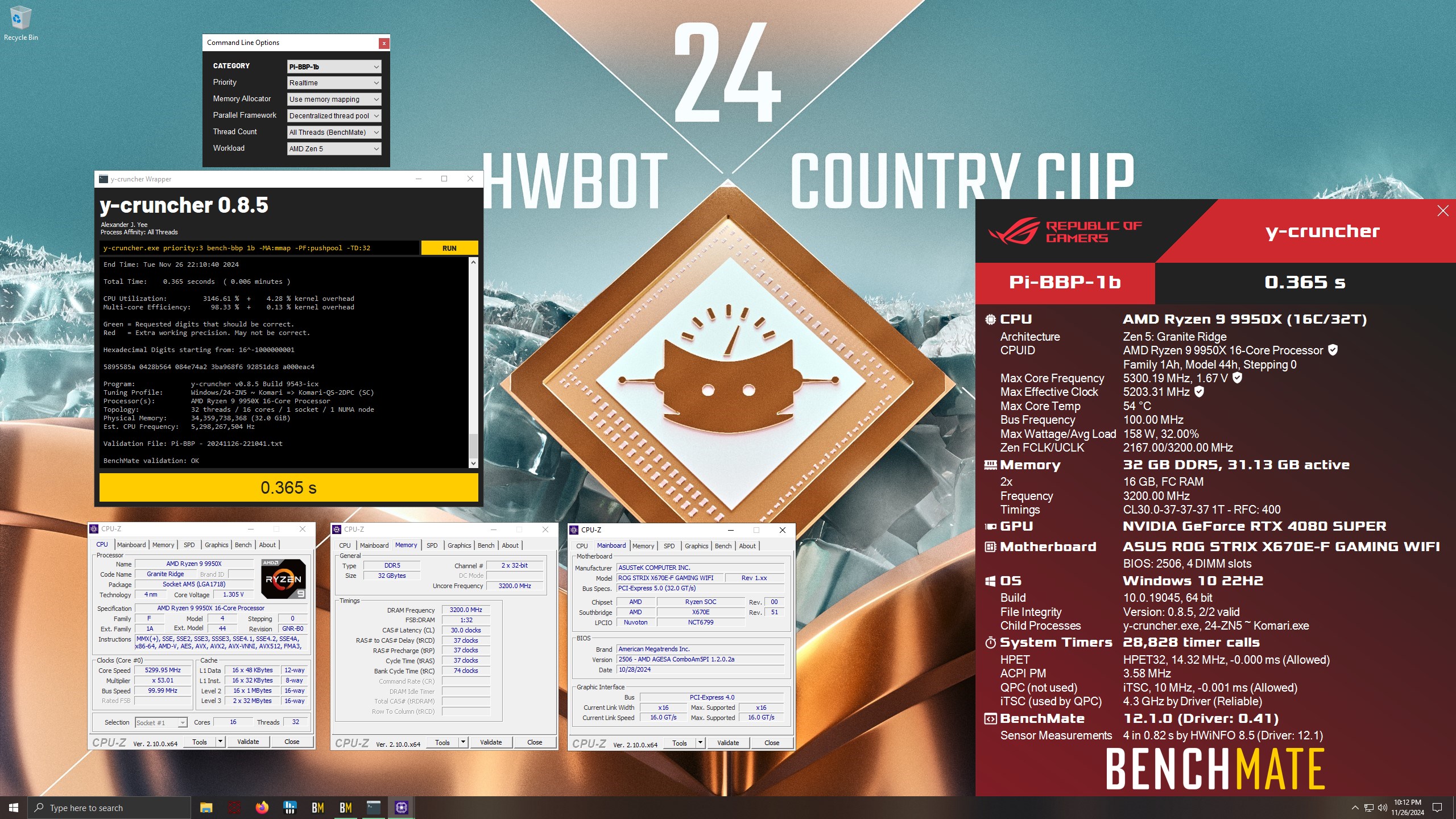1456x819 pixels.
Task: Click the console window icon on taskbar
Action: [x=373, y=808]
